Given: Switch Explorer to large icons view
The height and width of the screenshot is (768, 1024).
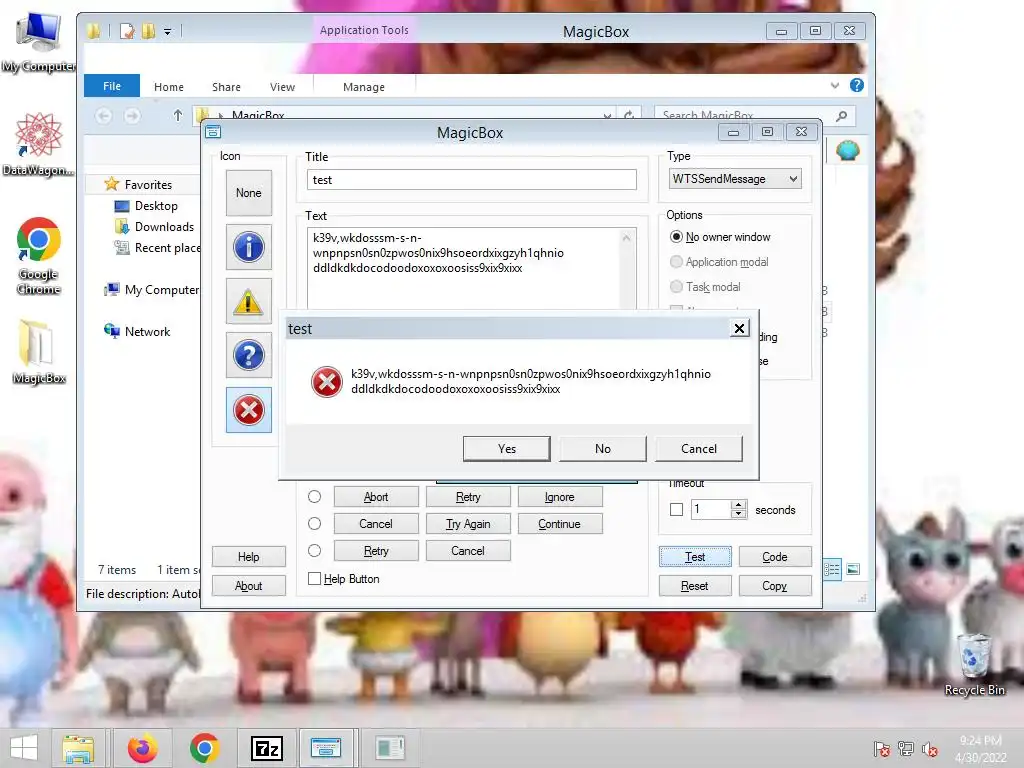Looking at the screenshot, I should [x=853, y=569].
